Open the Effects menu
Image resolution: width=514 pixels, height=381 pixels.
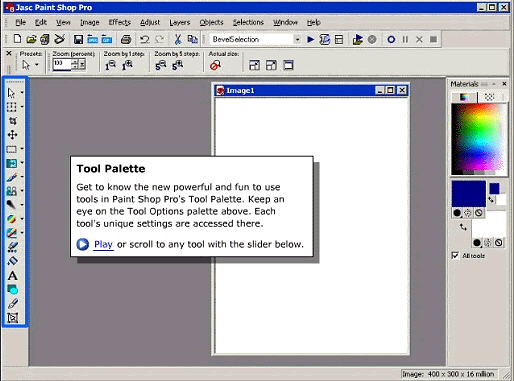click(119, 22)
